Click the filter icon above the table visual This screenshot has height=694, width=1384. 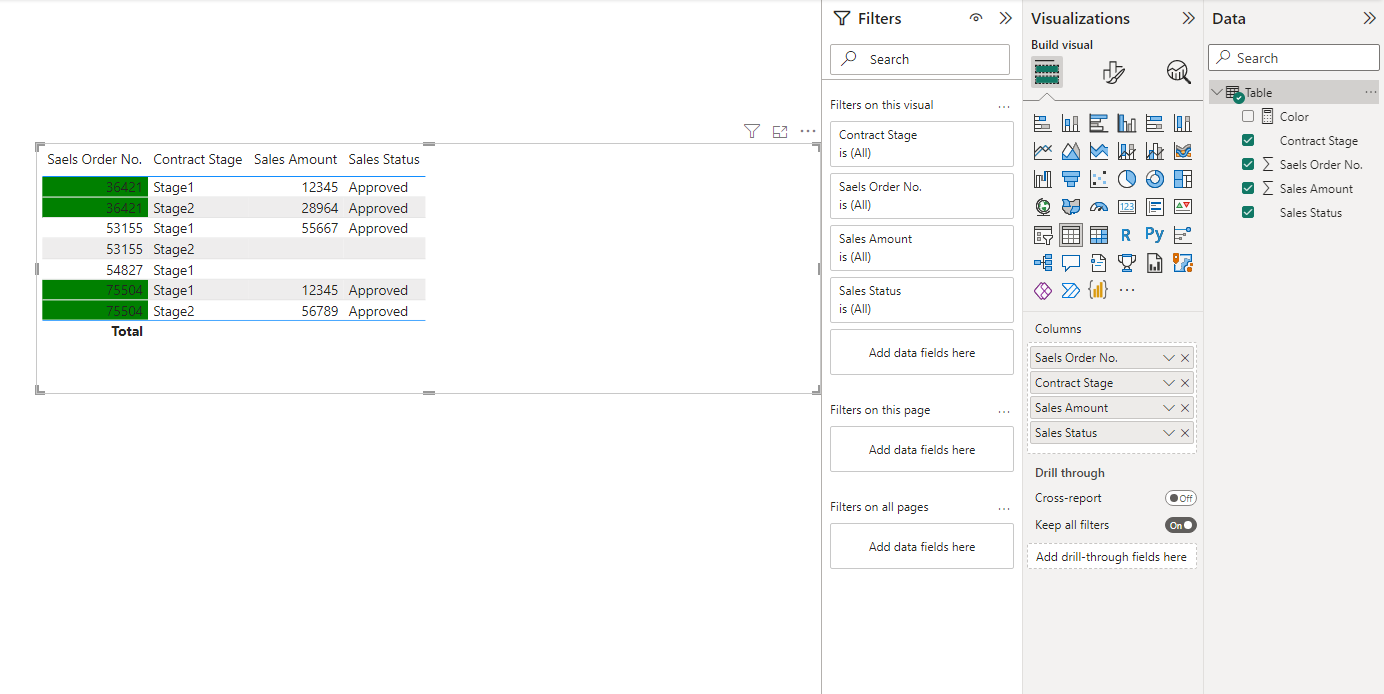[752, 132]
